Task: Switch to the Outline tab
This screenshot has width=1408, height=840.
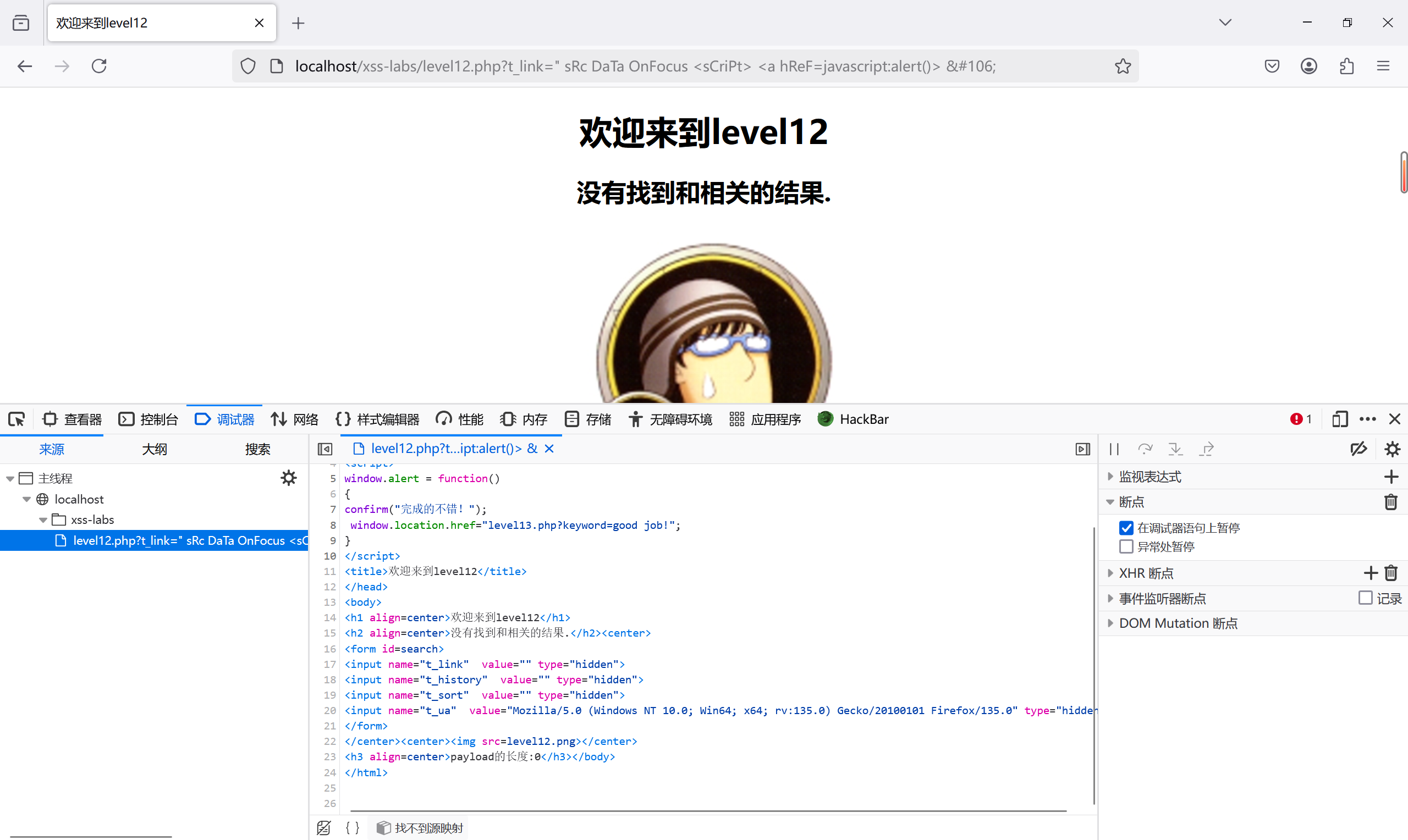Action: (x=154, y=449)
